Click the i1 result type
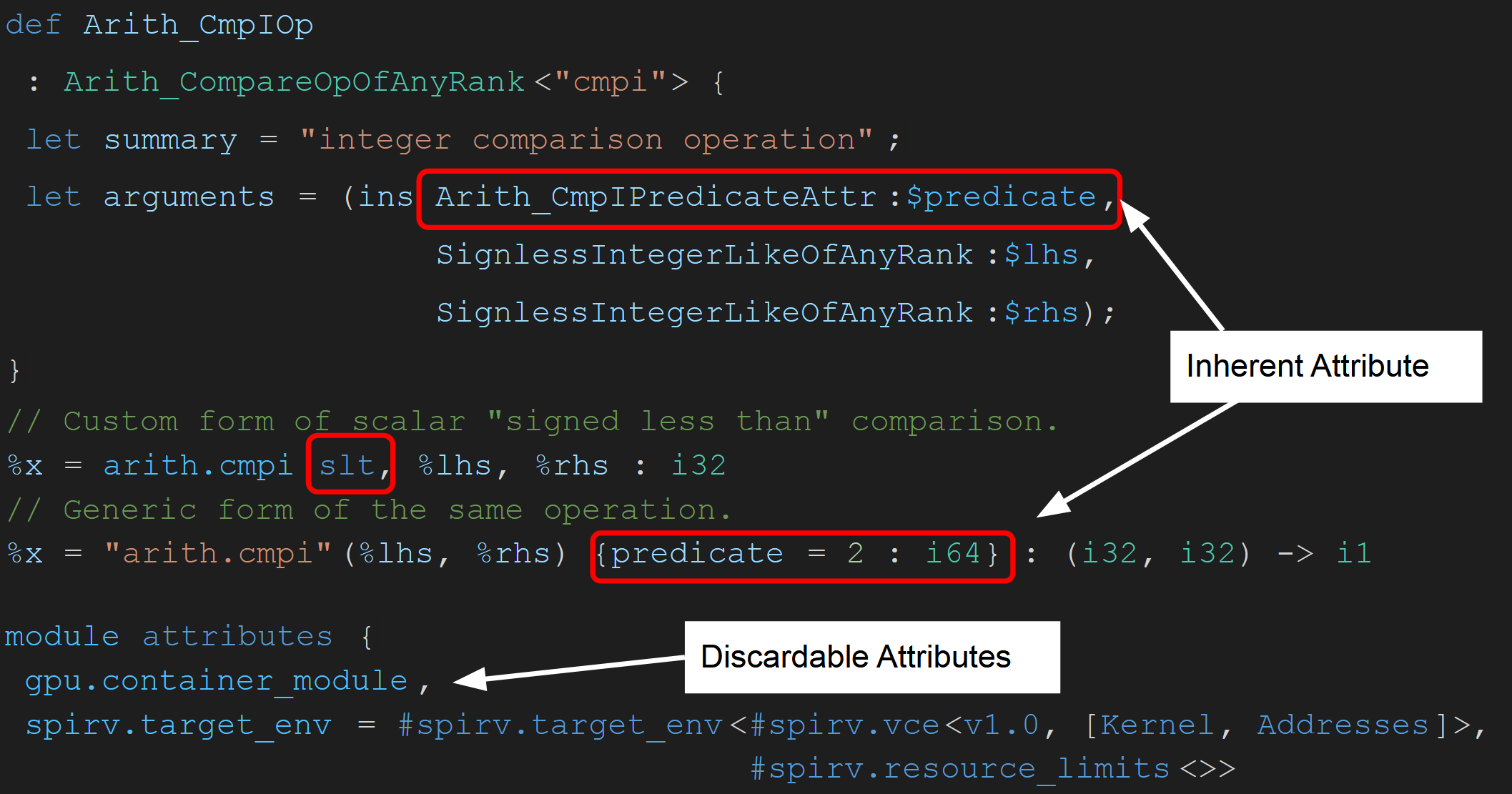1512x794 pixels. 1354,554
